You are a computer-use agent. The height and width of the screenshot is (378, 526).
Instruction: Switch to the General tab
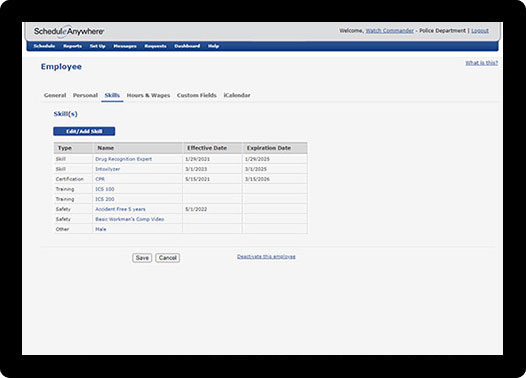(x=55, y=95)
